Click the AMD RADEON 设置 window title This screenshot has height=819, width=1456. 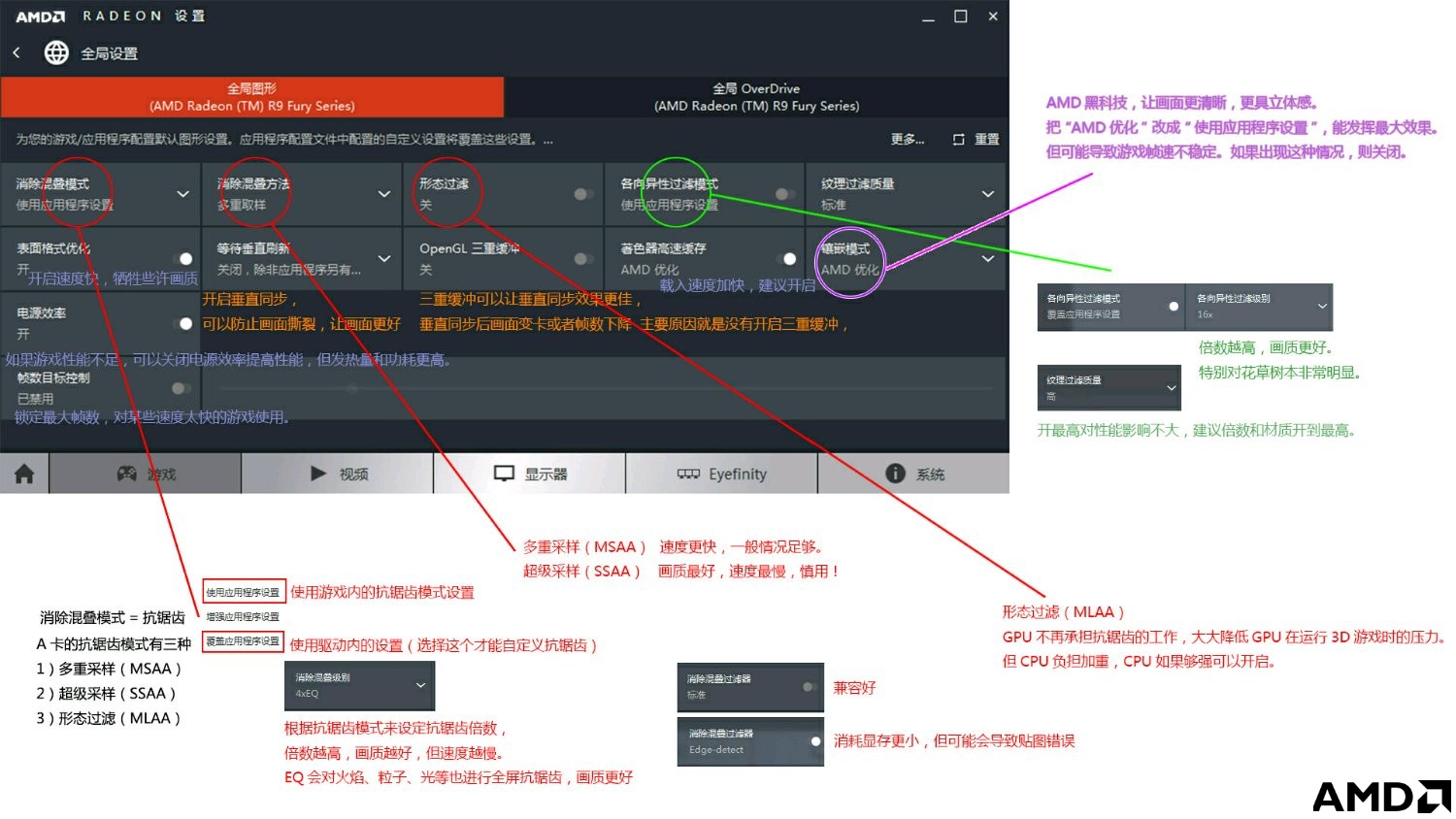point(110,16)
